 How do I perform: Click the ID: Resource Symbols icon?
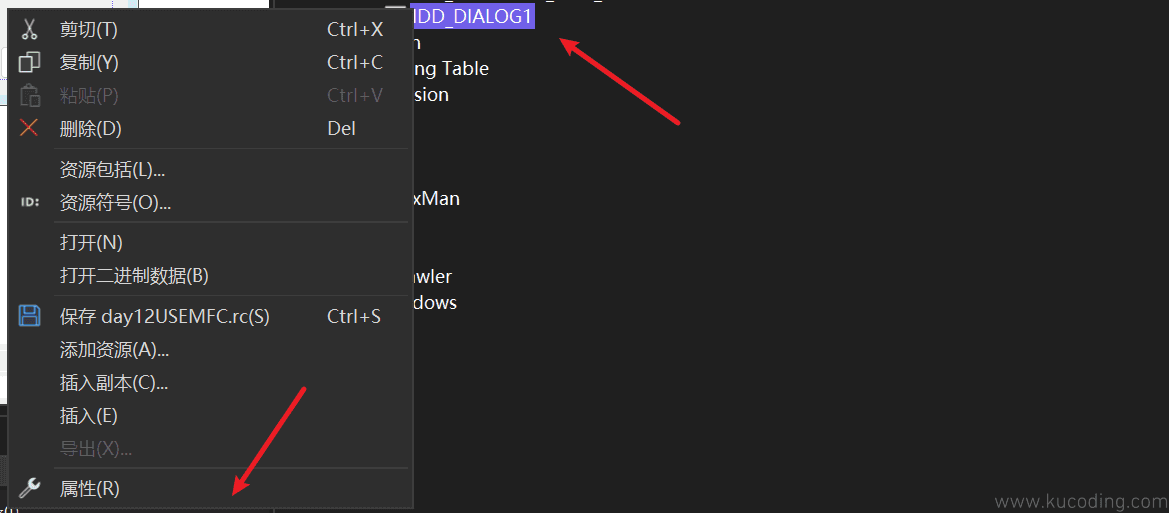pos(30,202)
